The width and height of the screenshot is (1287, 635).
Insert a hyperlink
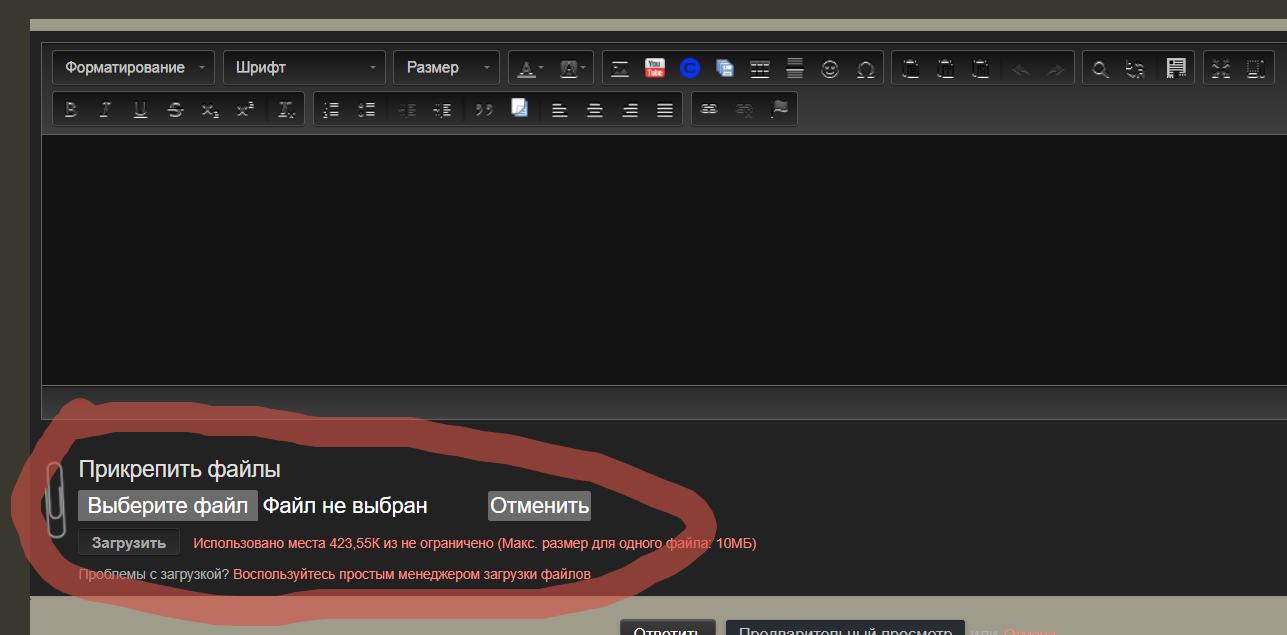pos(709,109)
